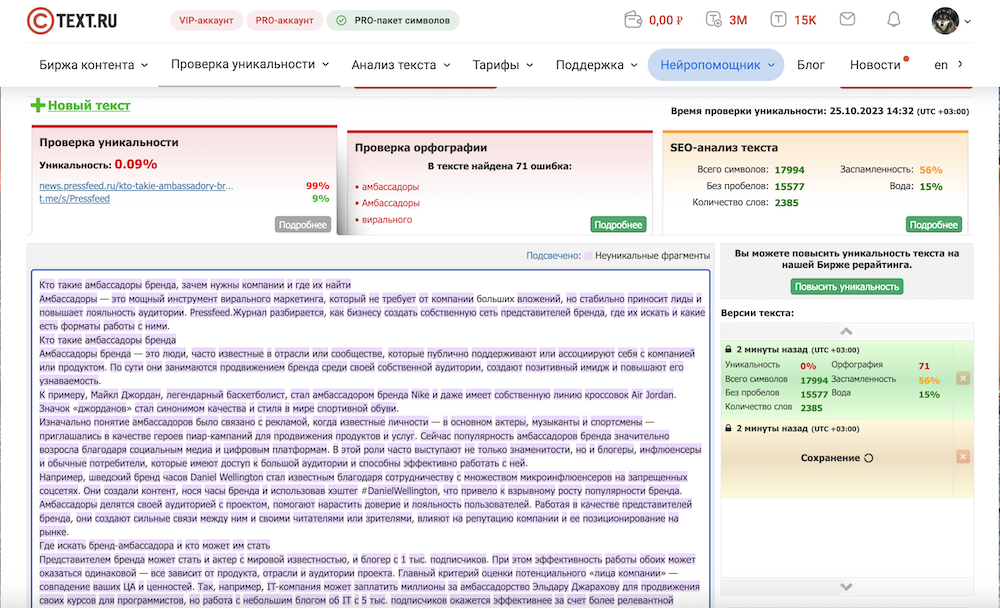The height and width of the screenshot is (608, 1000).
Task: Open notifications bell
Action: coord(893,20)
